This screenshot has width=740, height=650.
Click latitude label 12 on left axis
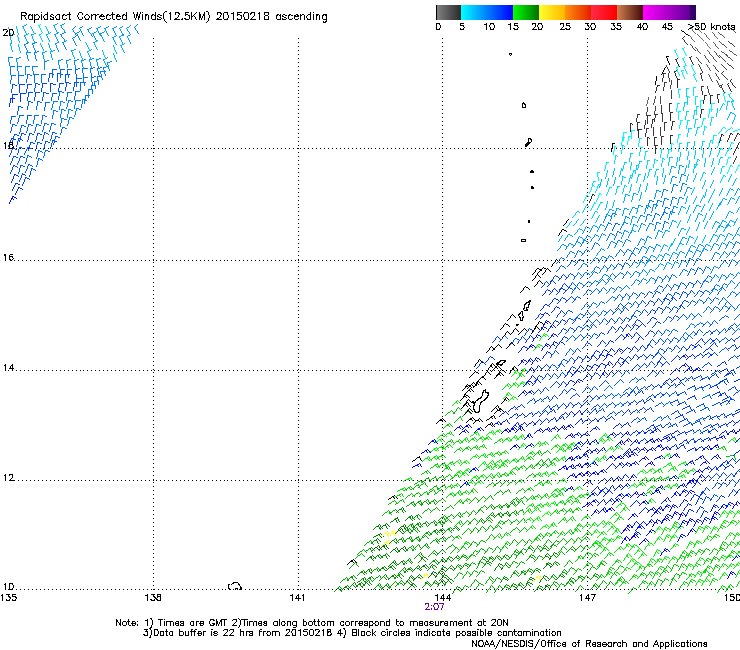[8, 478]
